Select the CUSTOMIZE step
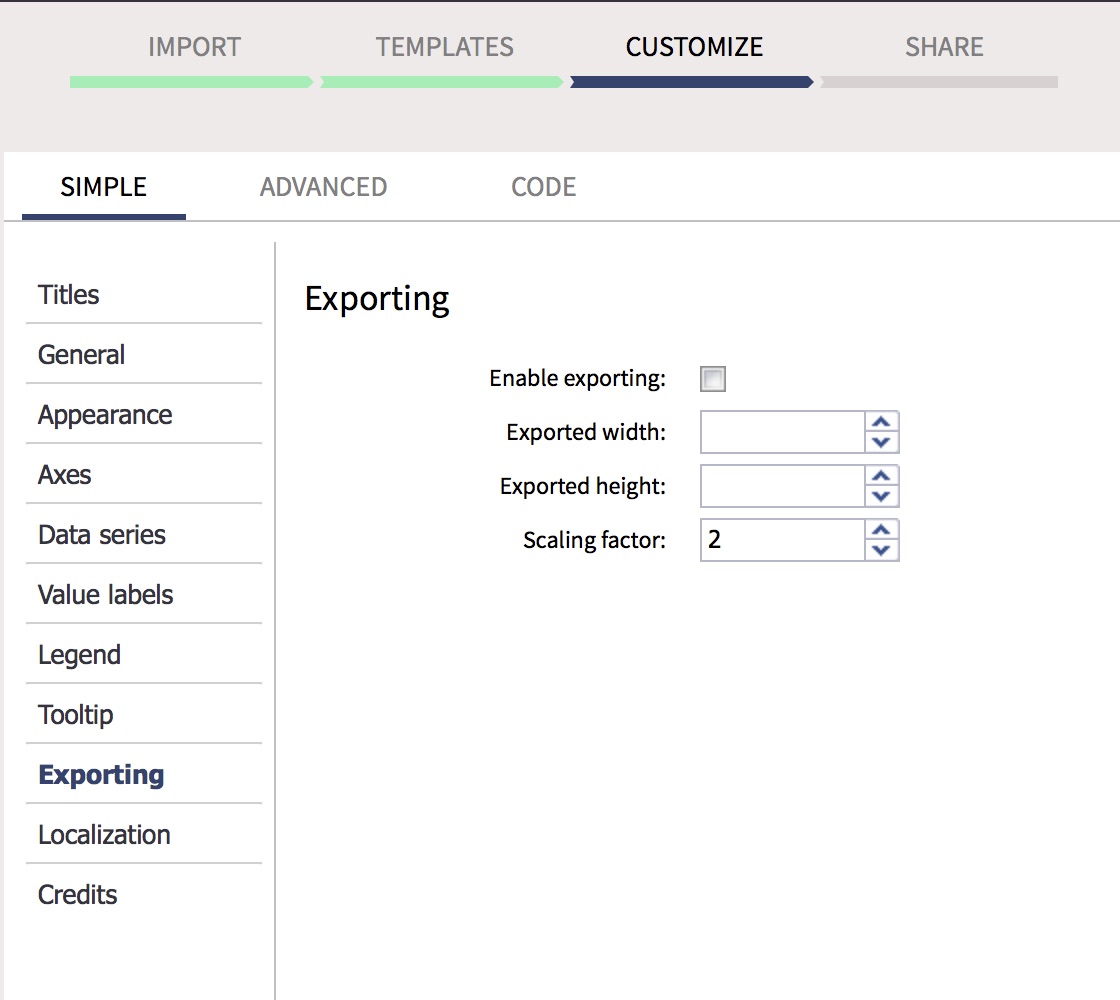 pos(694,47)
